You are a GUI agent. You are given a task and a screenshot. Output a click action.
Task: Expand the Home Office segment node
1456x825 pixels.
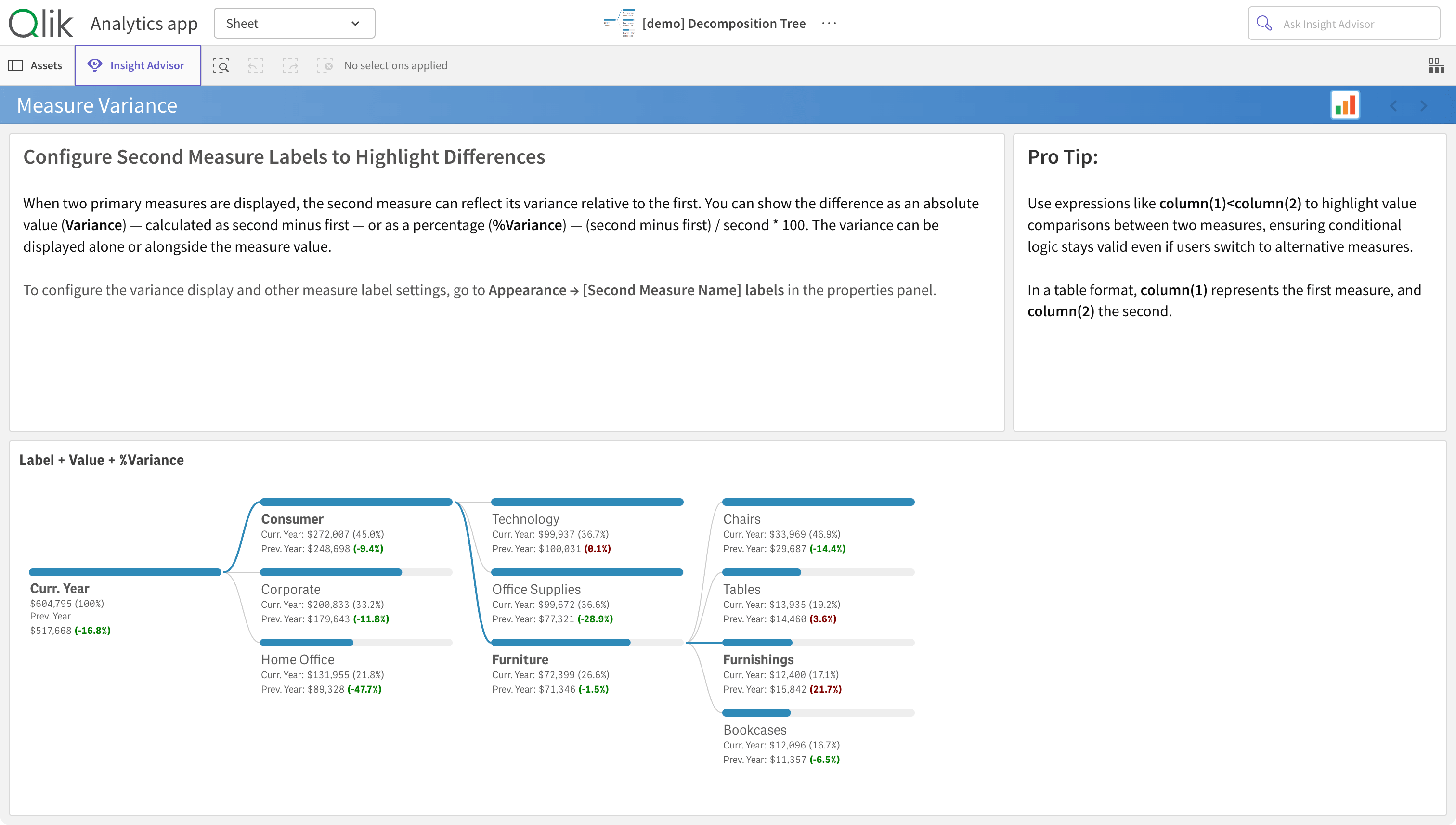pos(298,659)
